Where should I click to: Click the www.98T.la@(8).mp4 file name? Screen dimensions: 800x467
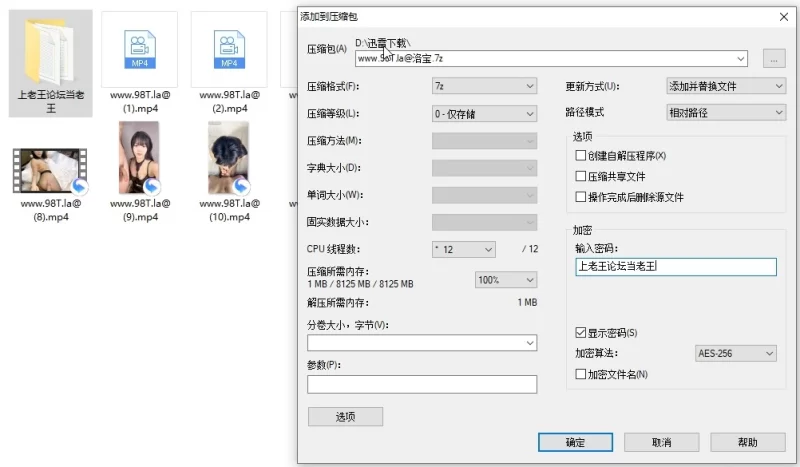pos(51,210)
